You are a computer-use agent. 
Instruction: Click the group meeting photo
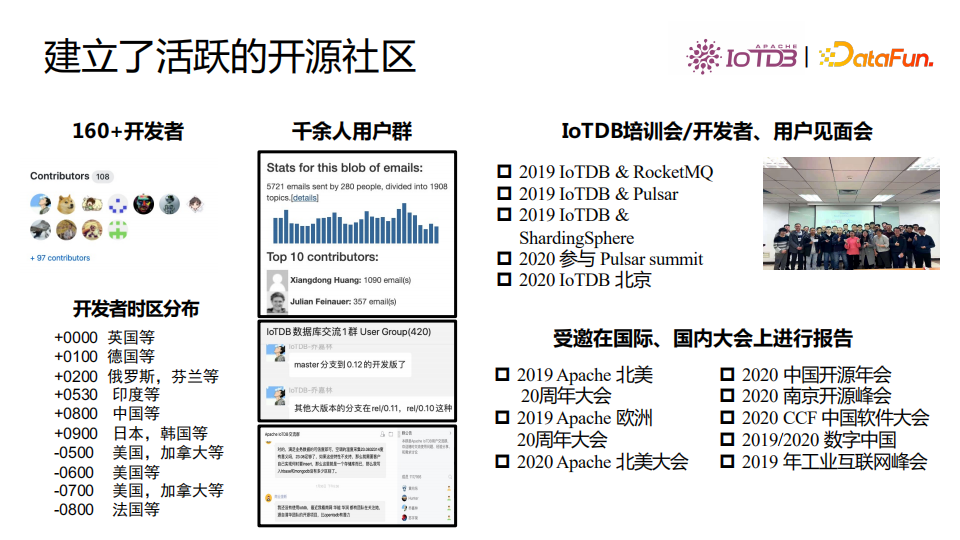(x=851, y=213)
